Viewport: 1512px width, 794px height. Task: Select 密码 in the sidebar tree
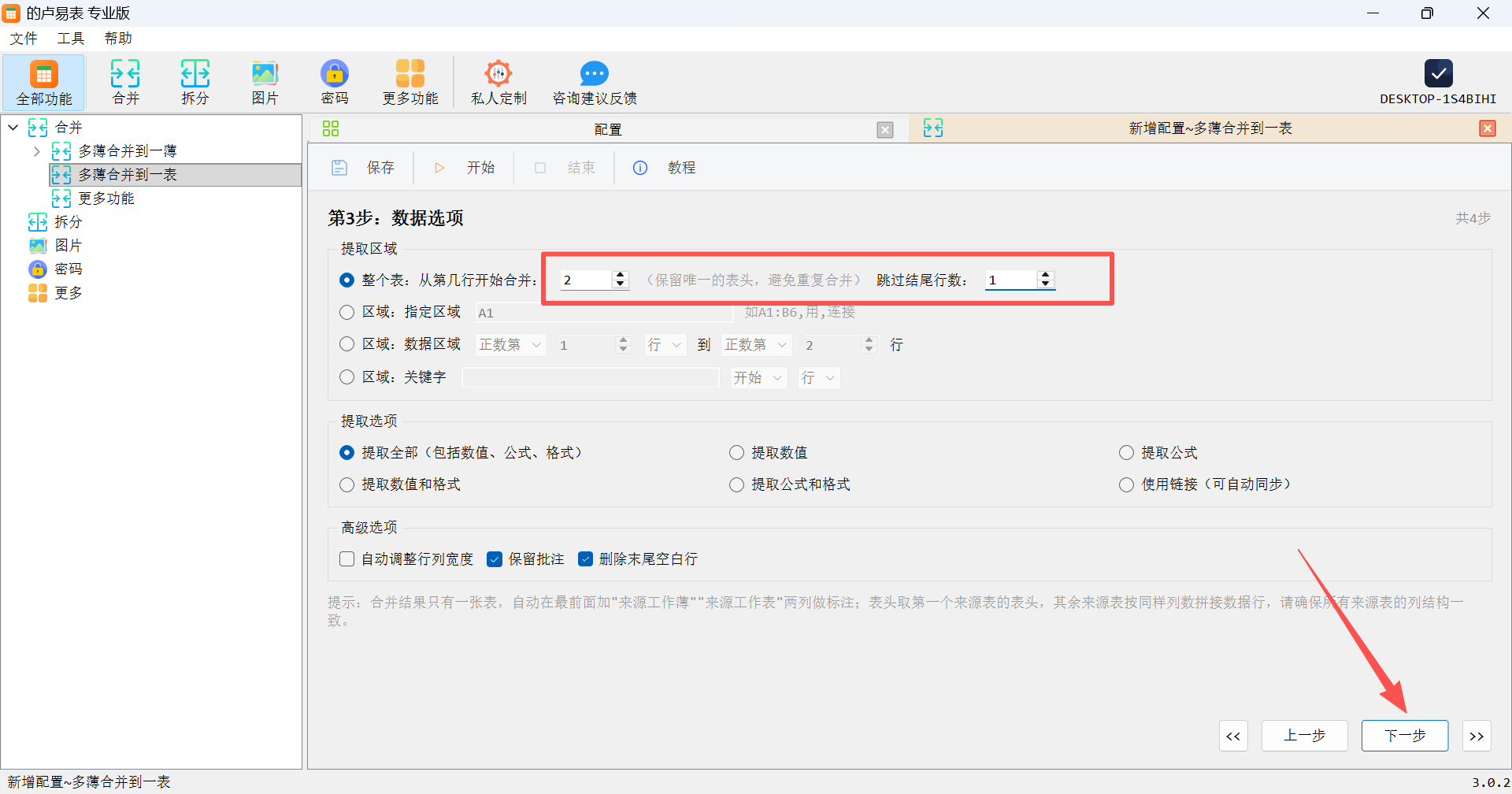pyautogui.click(x=68, y=269)
